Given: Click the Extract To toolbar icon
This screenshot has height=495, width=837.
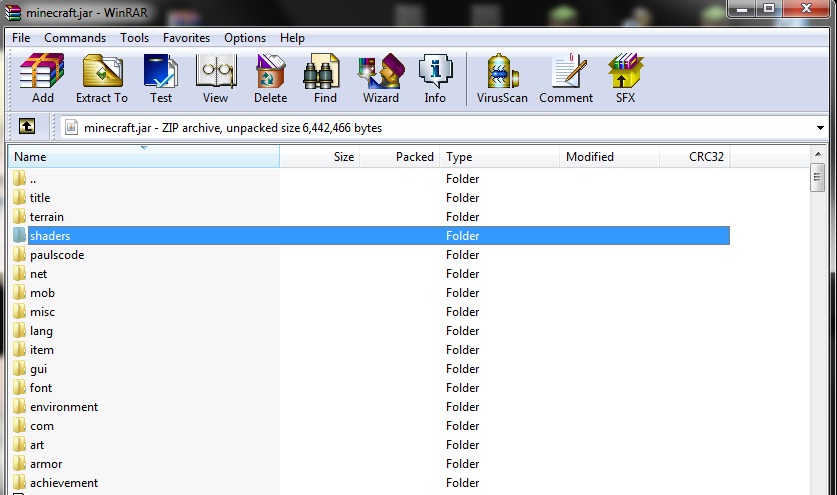Looking at the screenshot, I should 102,71.
